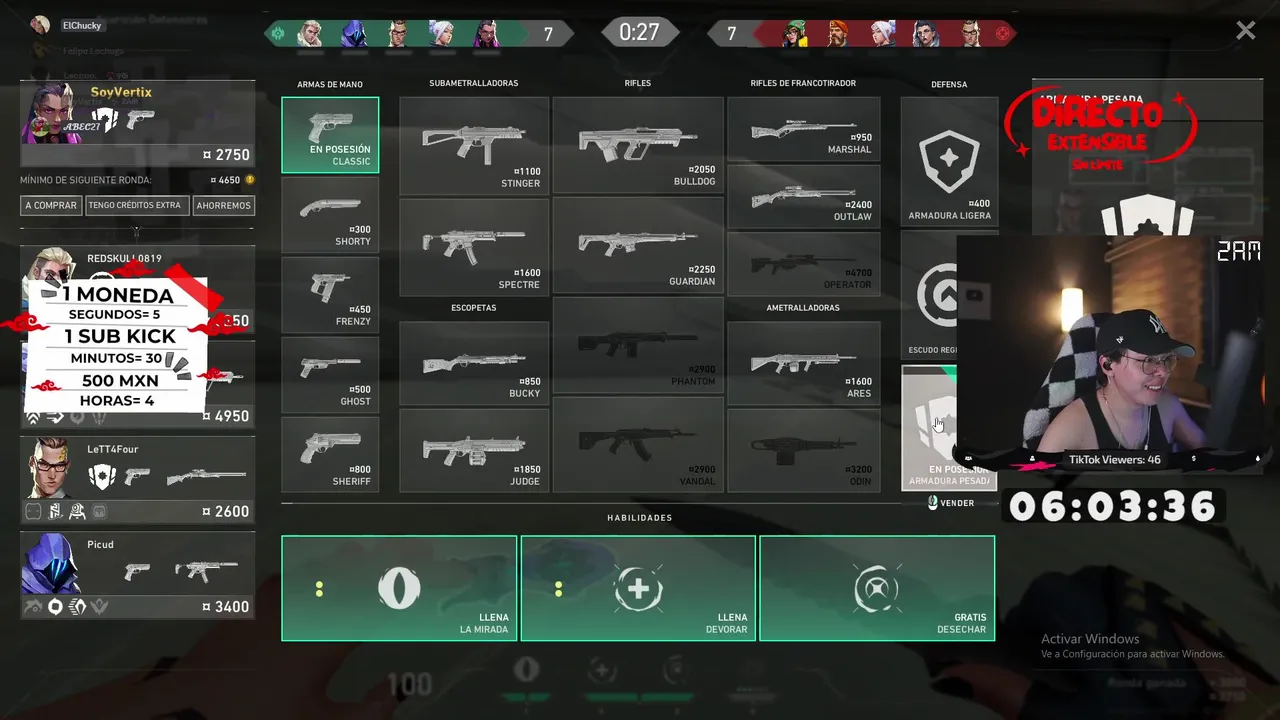1280x720 pixels.
Task: Select the Phantom rifle card
Action: [x=638, y=345]
